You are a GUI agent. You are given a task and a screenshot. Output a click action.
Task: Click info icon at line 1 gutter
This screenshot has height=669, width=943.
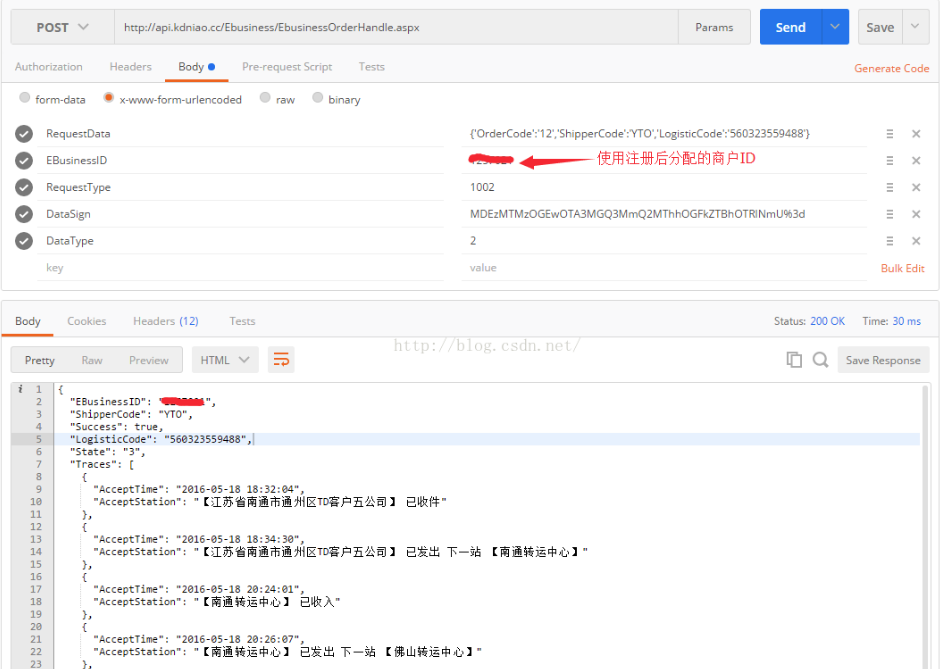20,389
